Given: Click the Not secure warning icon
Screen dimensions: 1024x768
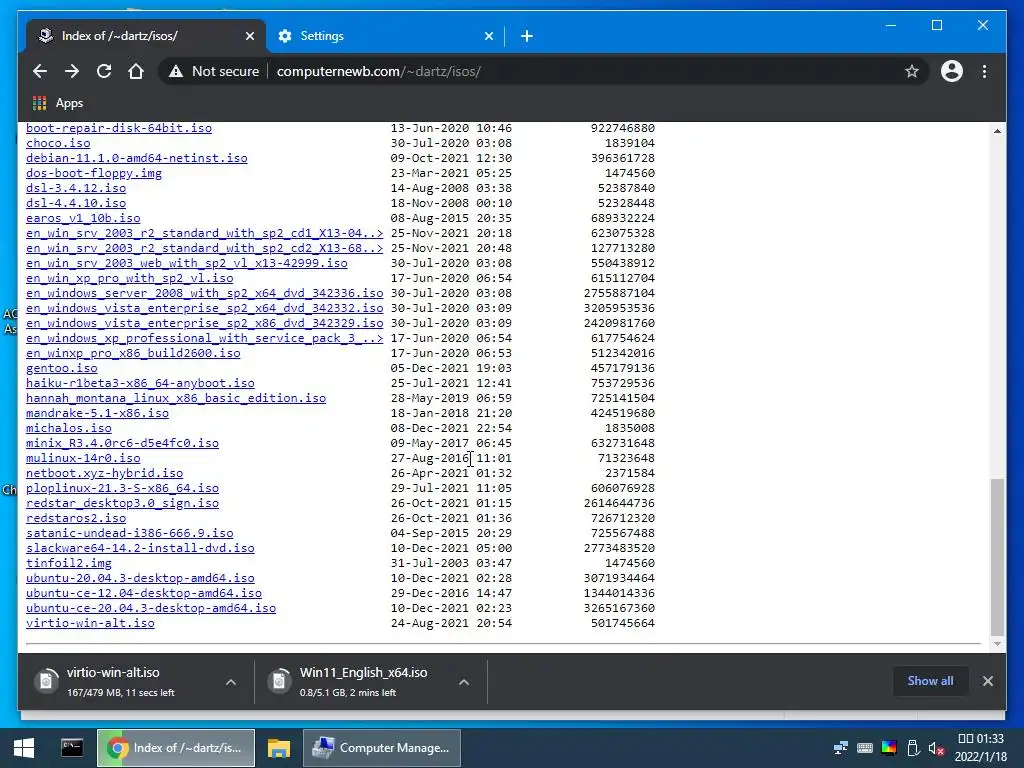Looking at the screenshot, I should pos(176,71).
